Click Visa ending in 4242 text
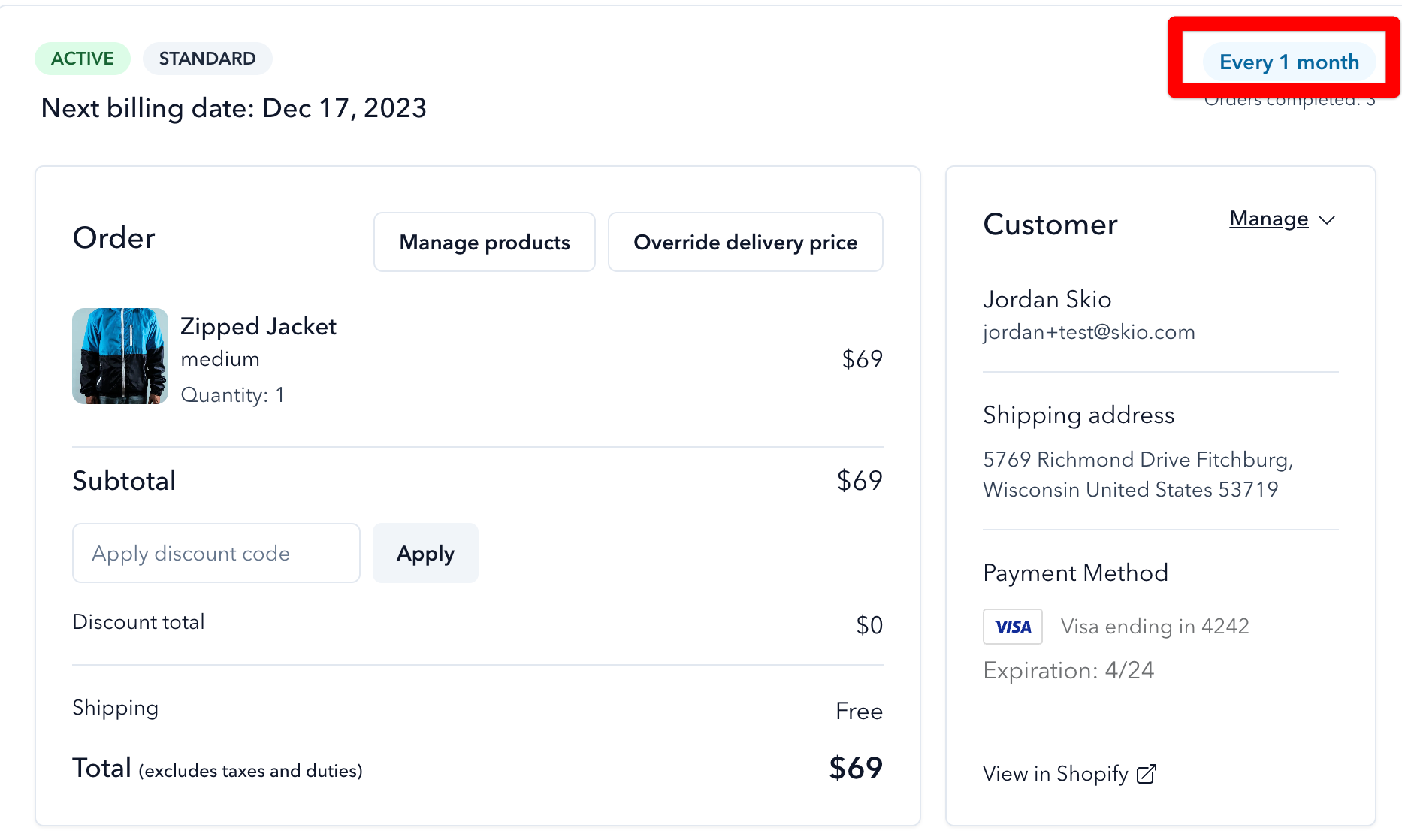The image size is (1402, 840). click(x=1155, y=627)
